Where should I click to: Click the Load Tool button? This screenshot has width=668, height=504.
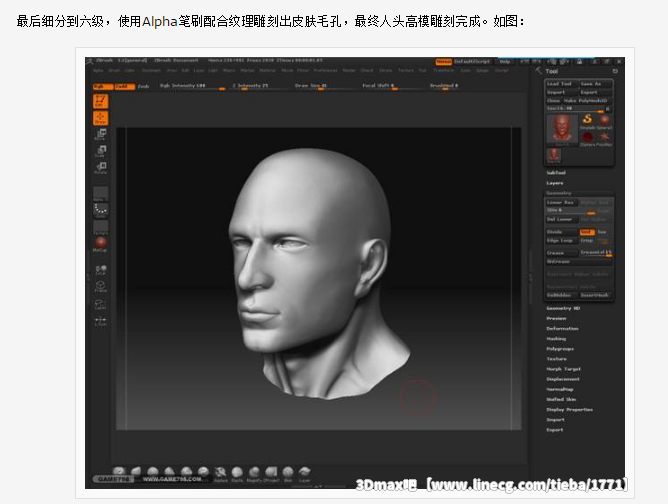pyautogui.click(x=561, y=84)
